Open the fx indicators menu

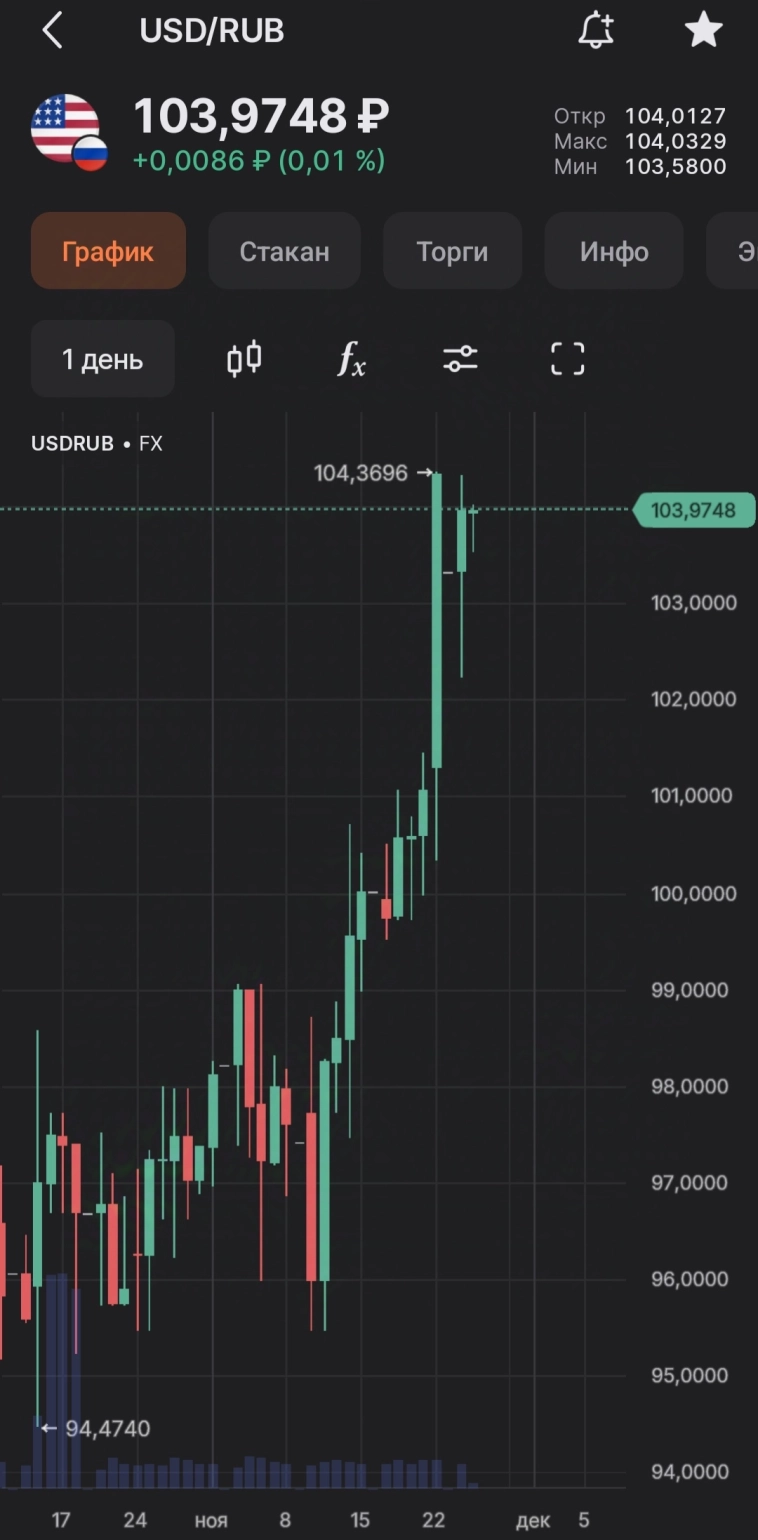coord(351,359)
